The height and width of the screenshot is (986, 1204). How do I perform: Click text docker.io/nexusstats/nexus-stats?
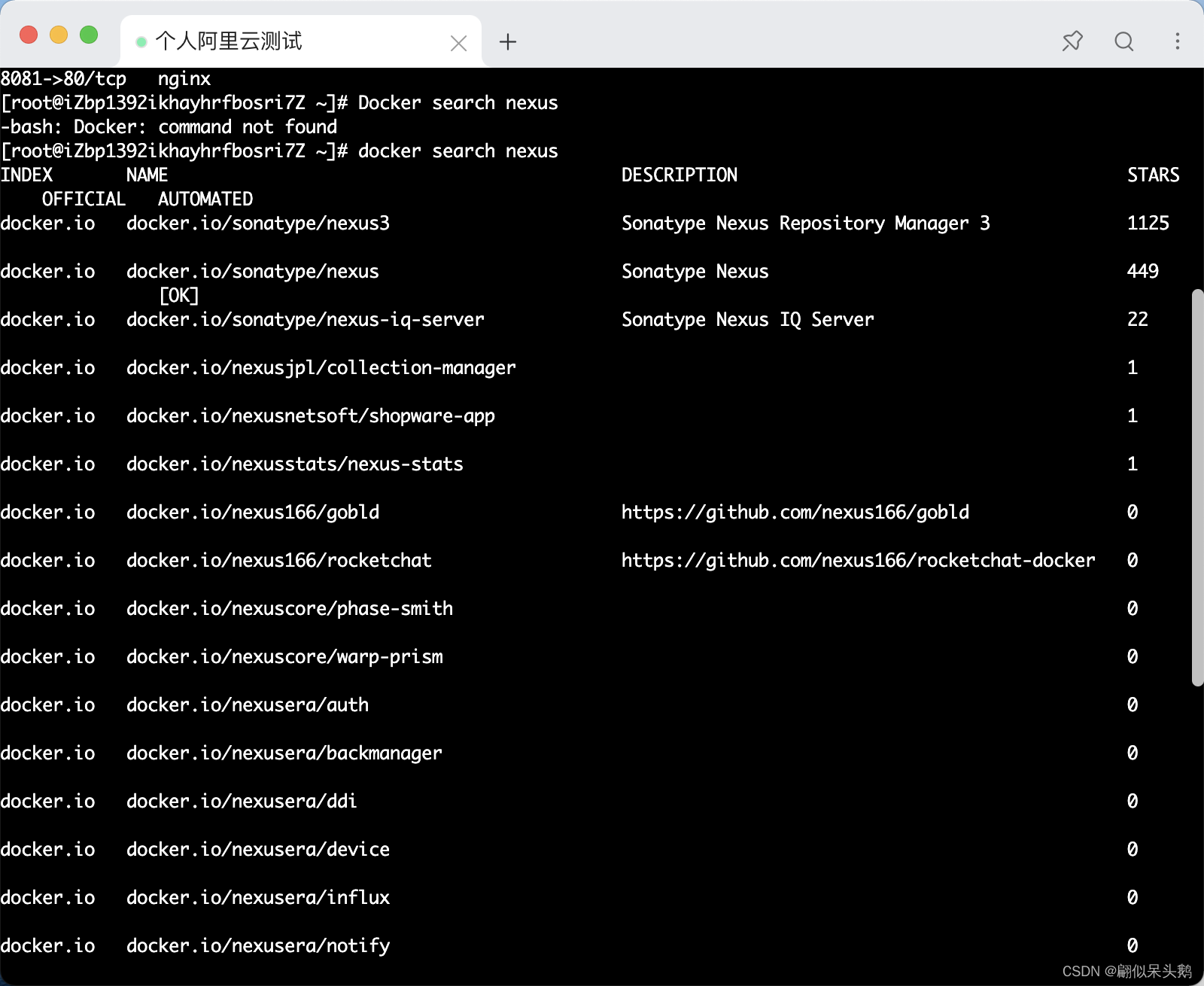[295, 464]
